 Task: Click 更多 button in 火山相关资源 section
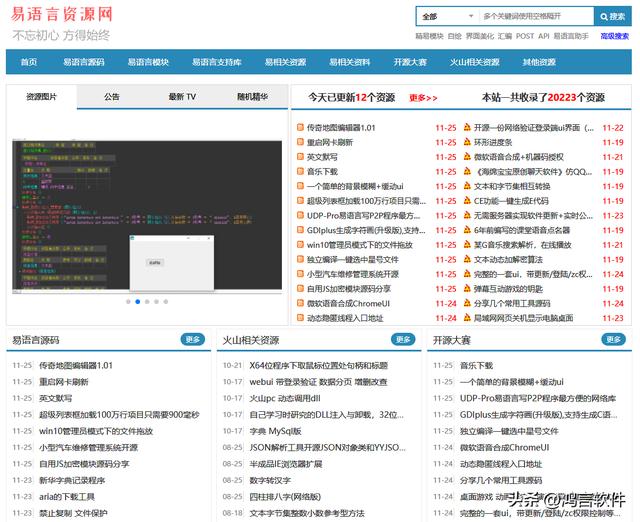(403, 339)
